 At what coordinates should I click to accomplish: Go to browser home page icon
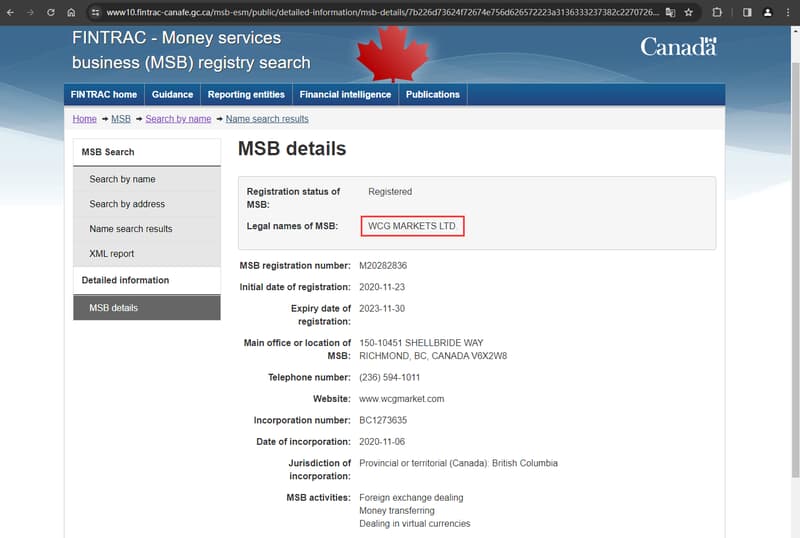[70, 12]
